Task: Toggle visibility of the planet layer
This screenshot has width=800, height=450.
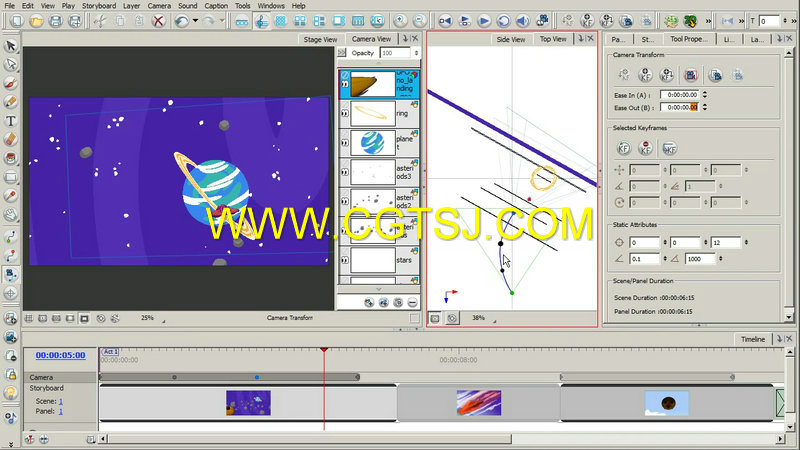Action: (x=345, y=143)
